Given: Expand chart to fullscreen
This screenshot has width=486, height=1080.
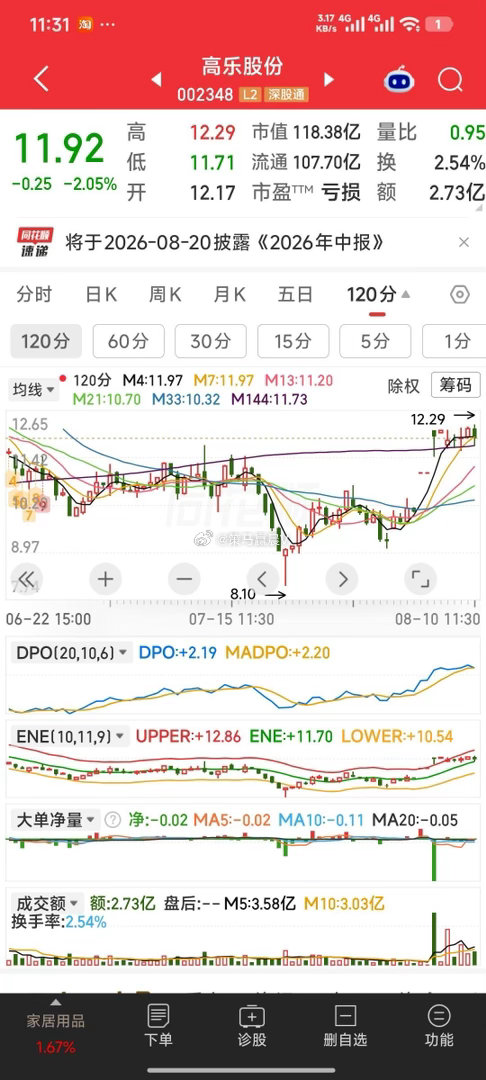Looking at the screenshot, I should 421,579.
